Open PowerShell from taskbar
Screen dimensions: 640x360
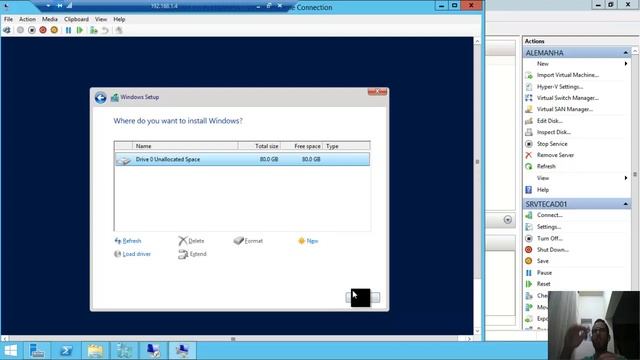66,351
